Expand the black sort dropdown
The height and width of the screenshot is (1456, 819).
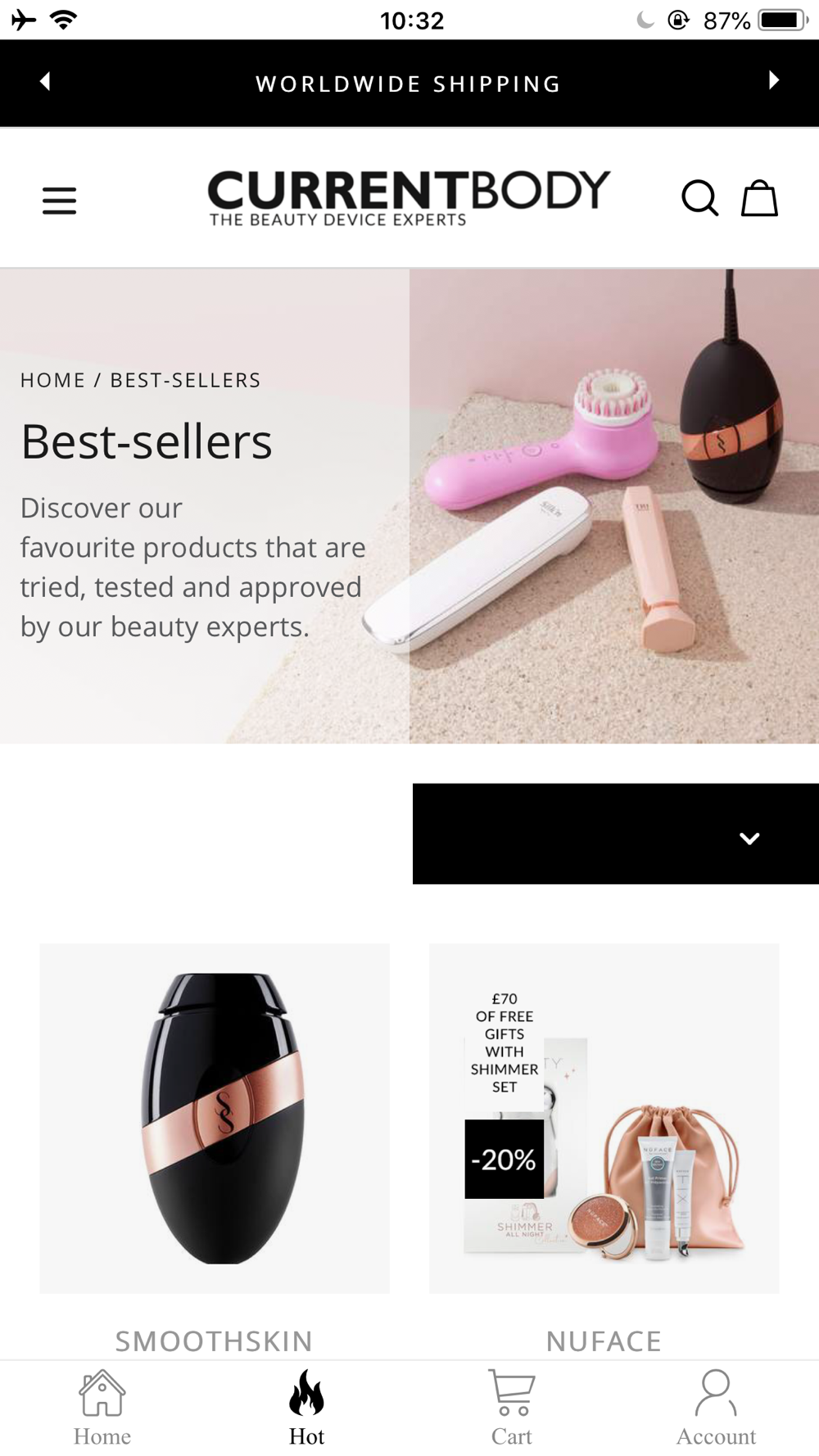[616, 834]
